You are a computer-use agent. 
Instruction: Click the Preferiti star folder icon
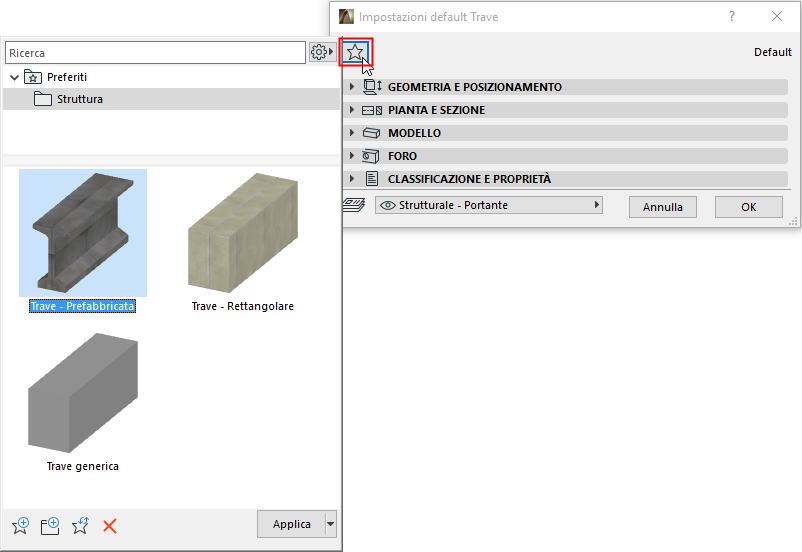click(33, 77)
